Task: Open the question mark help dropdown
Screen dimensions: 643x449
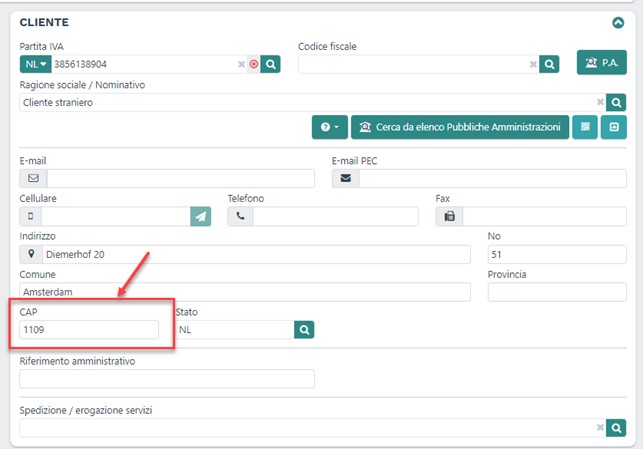Action: 328,128
